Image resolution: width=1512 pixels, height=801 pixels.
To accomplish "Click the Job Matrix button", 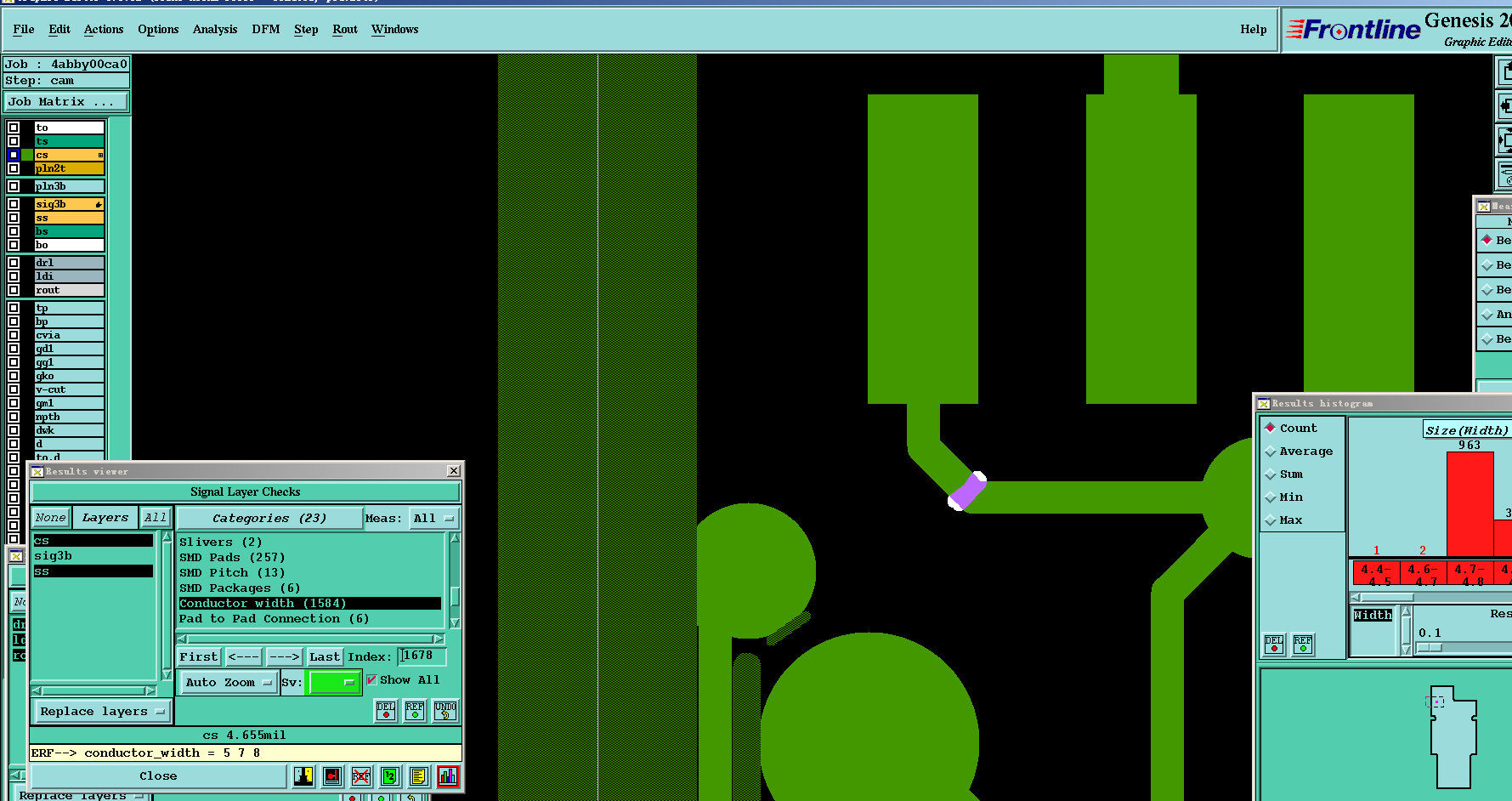I will click(65, 101).
